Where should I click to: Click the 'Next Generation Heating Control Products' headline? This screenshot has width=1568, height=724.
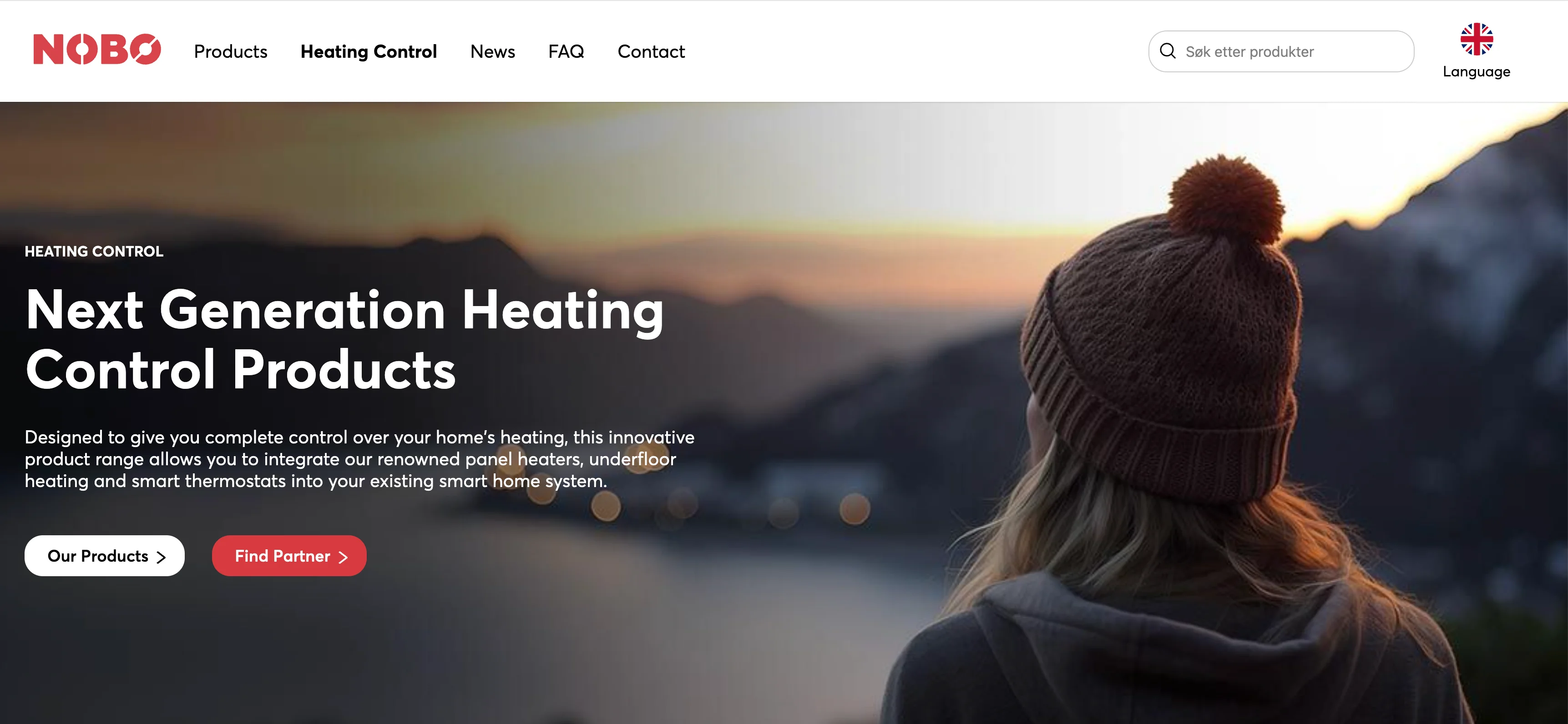[x=344, y=339]
